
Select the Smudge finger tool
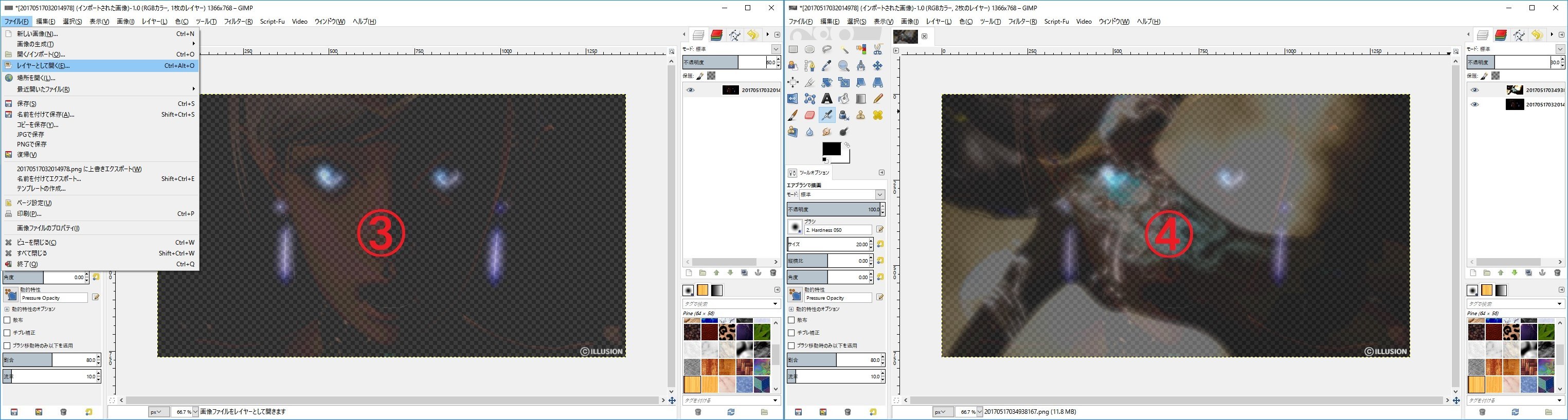coord(826,132)
